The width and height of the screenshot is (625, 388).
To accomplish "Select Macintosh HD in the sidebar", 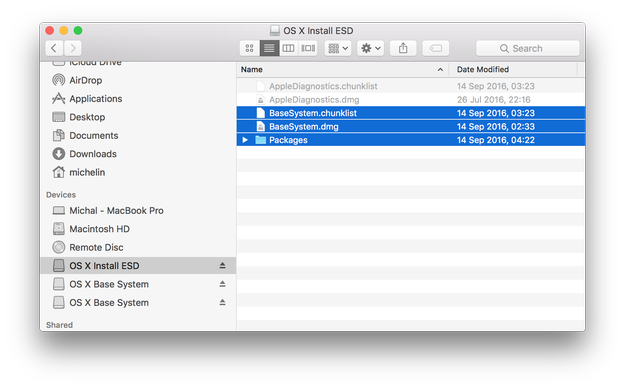I will 138,228.
